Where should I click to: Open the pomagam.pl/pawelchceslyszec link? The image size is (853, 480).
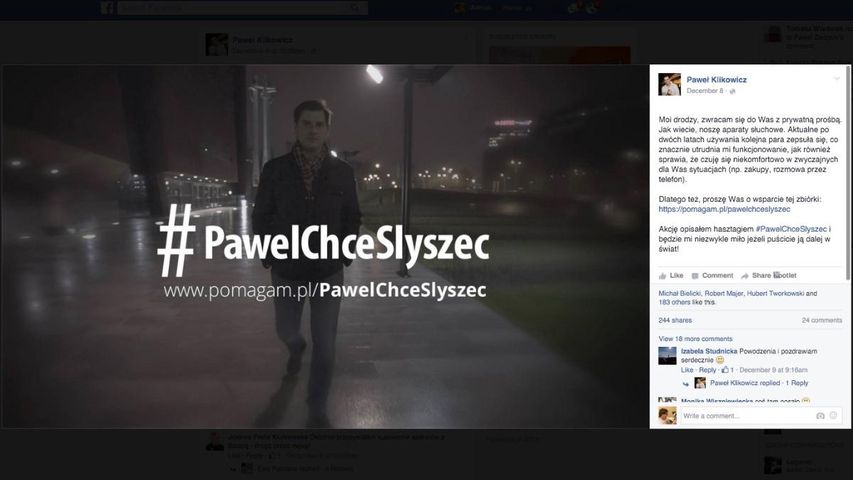click(724, 209)
